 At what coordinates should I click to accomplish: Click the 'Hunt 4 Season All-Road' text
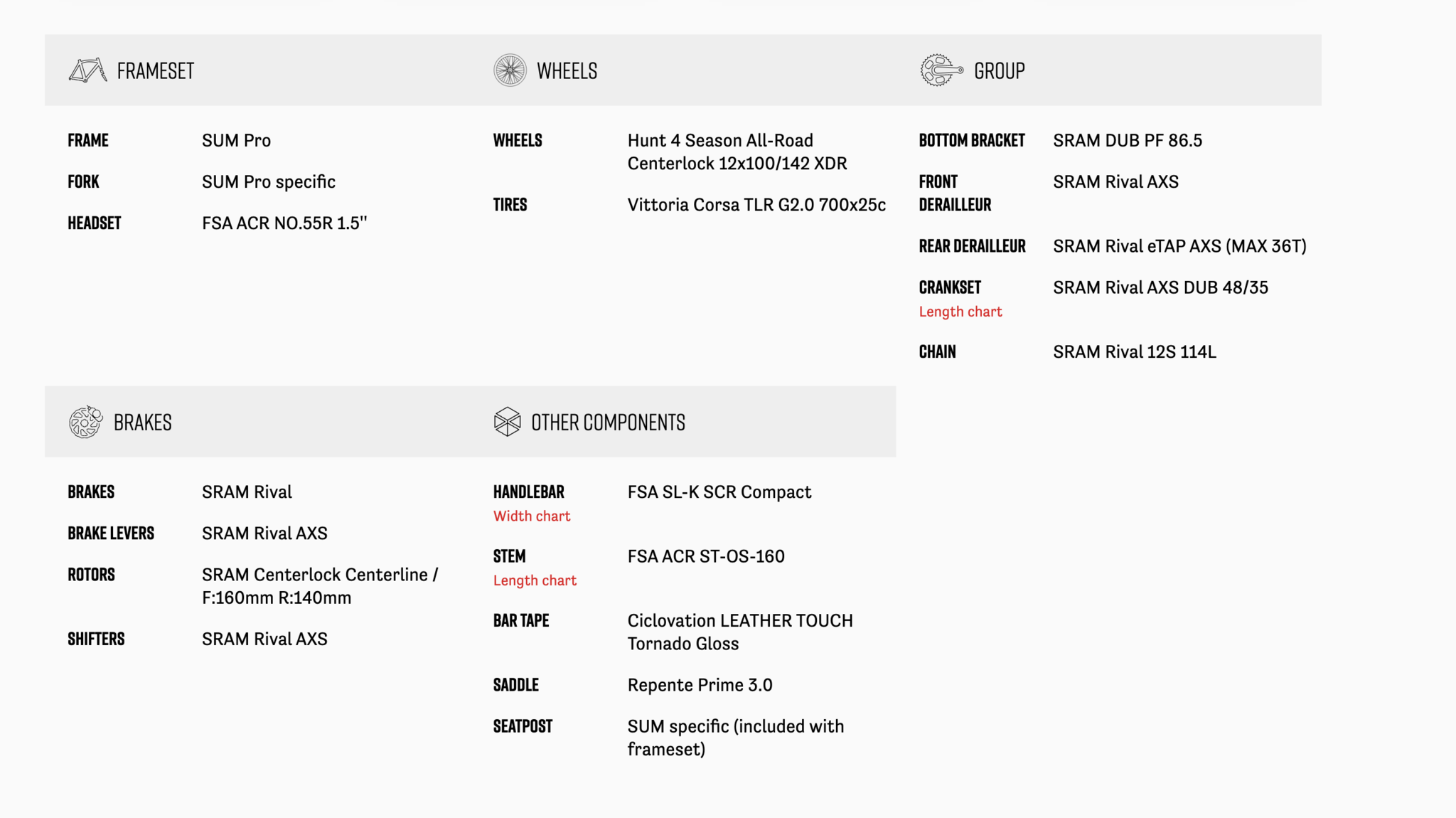click(x=720, y=140)
